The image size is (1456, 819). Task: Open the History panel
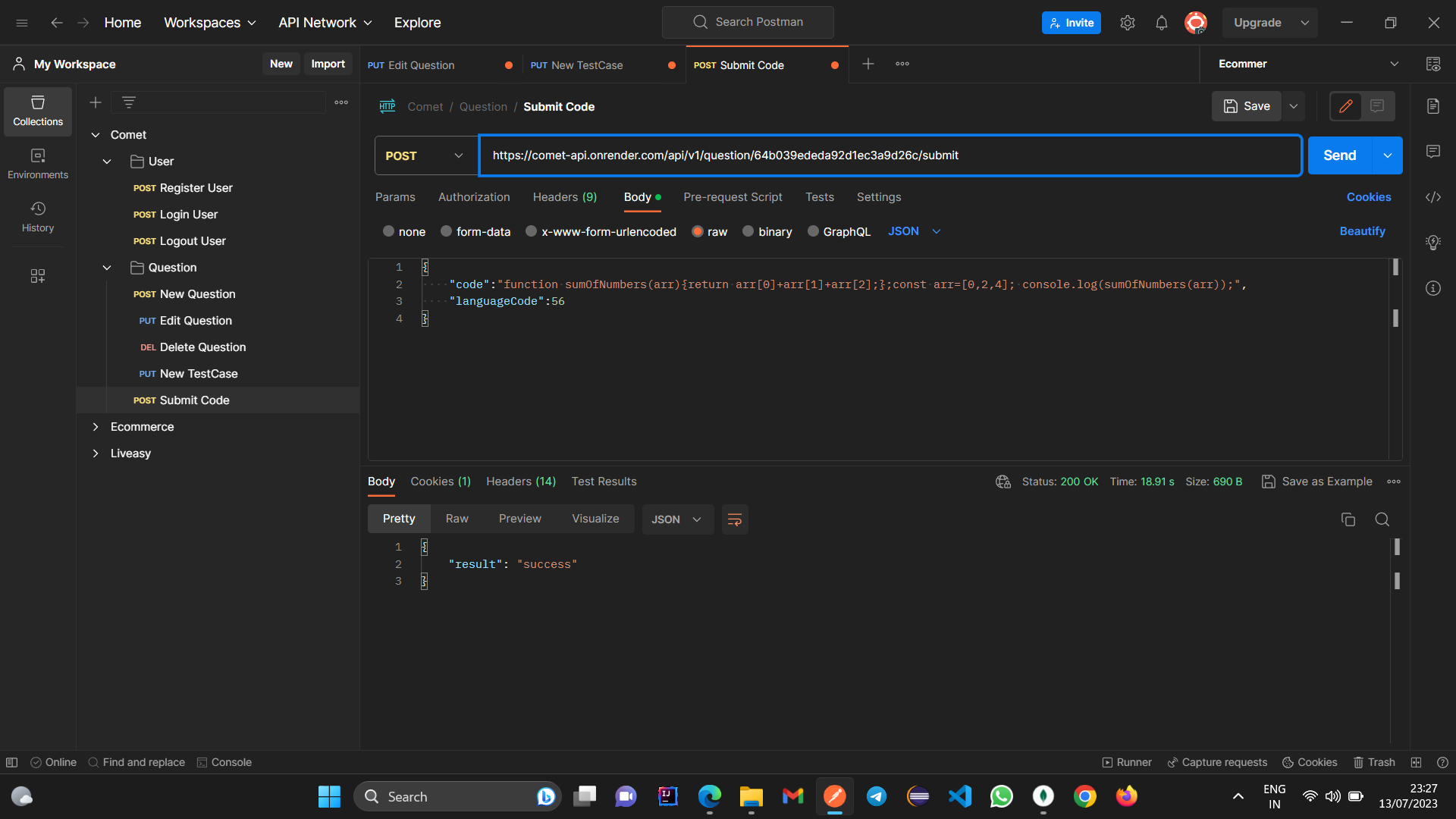point(37,215)
